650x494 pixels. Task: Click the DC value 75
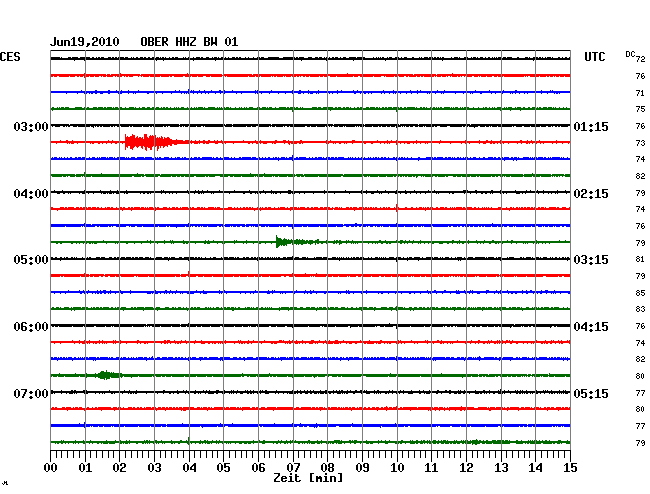[x=640, y=109]
